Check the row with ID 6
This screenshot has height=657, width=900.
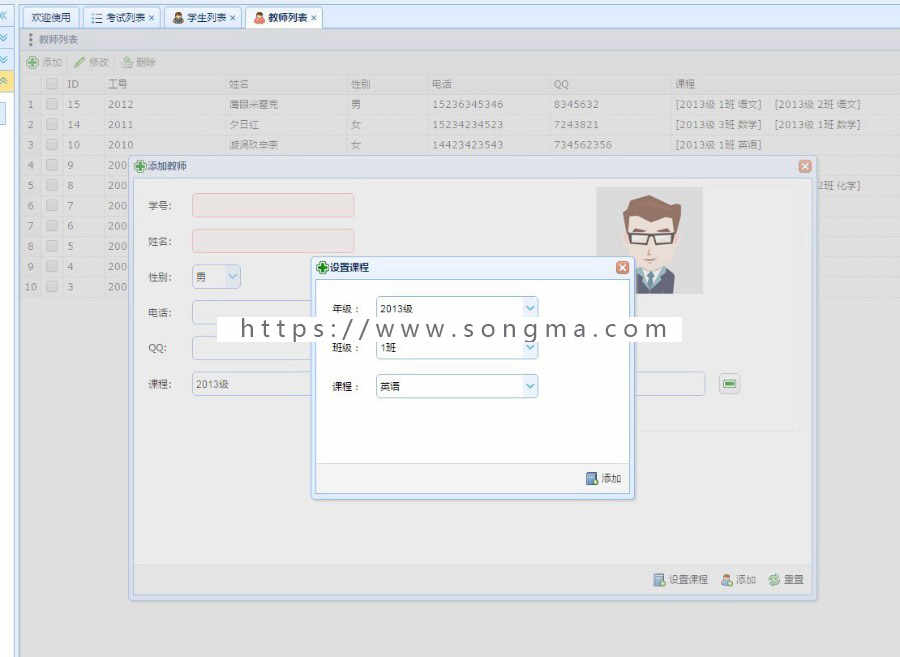[52, 226]
